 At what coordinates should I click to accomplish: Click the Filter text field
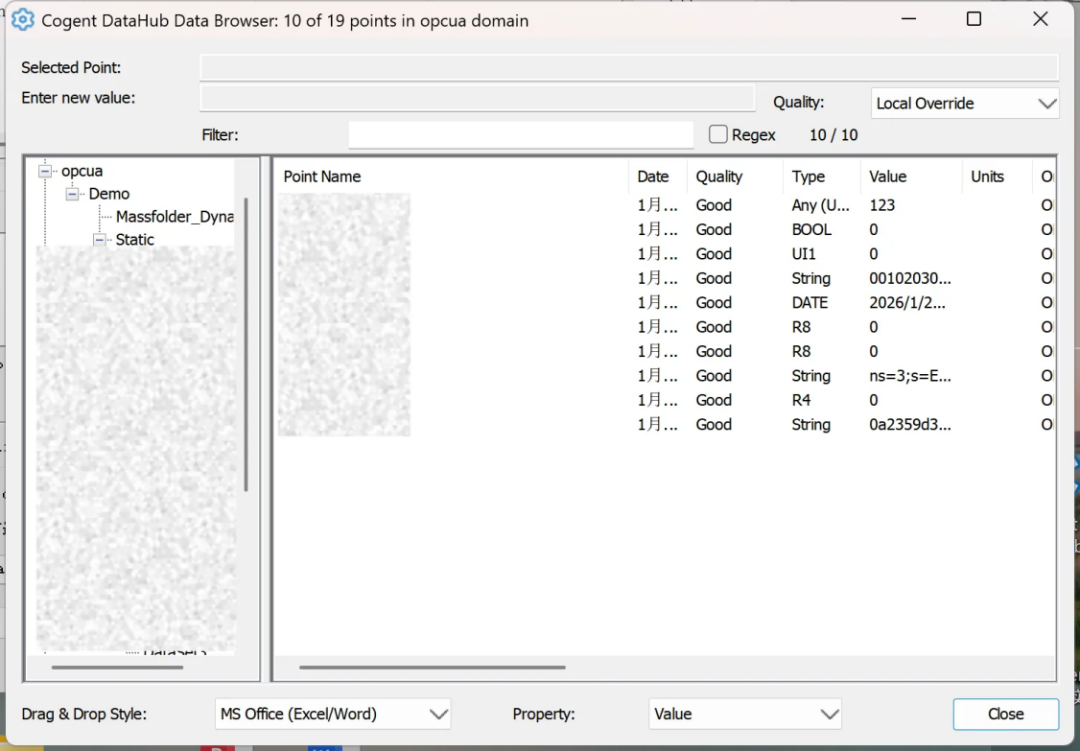click(x=520, y=135)
